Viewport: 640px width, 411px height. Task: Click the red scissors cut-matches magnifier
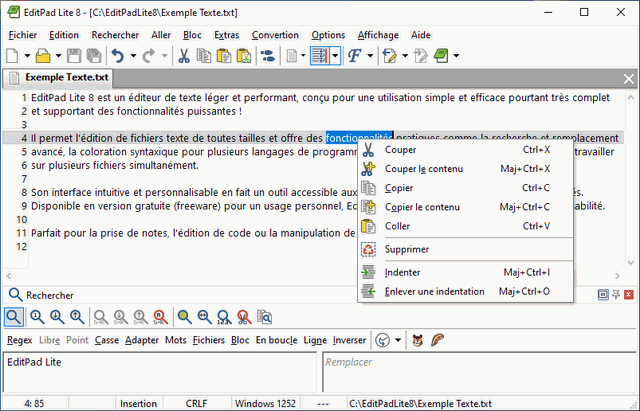click(244, 317)
